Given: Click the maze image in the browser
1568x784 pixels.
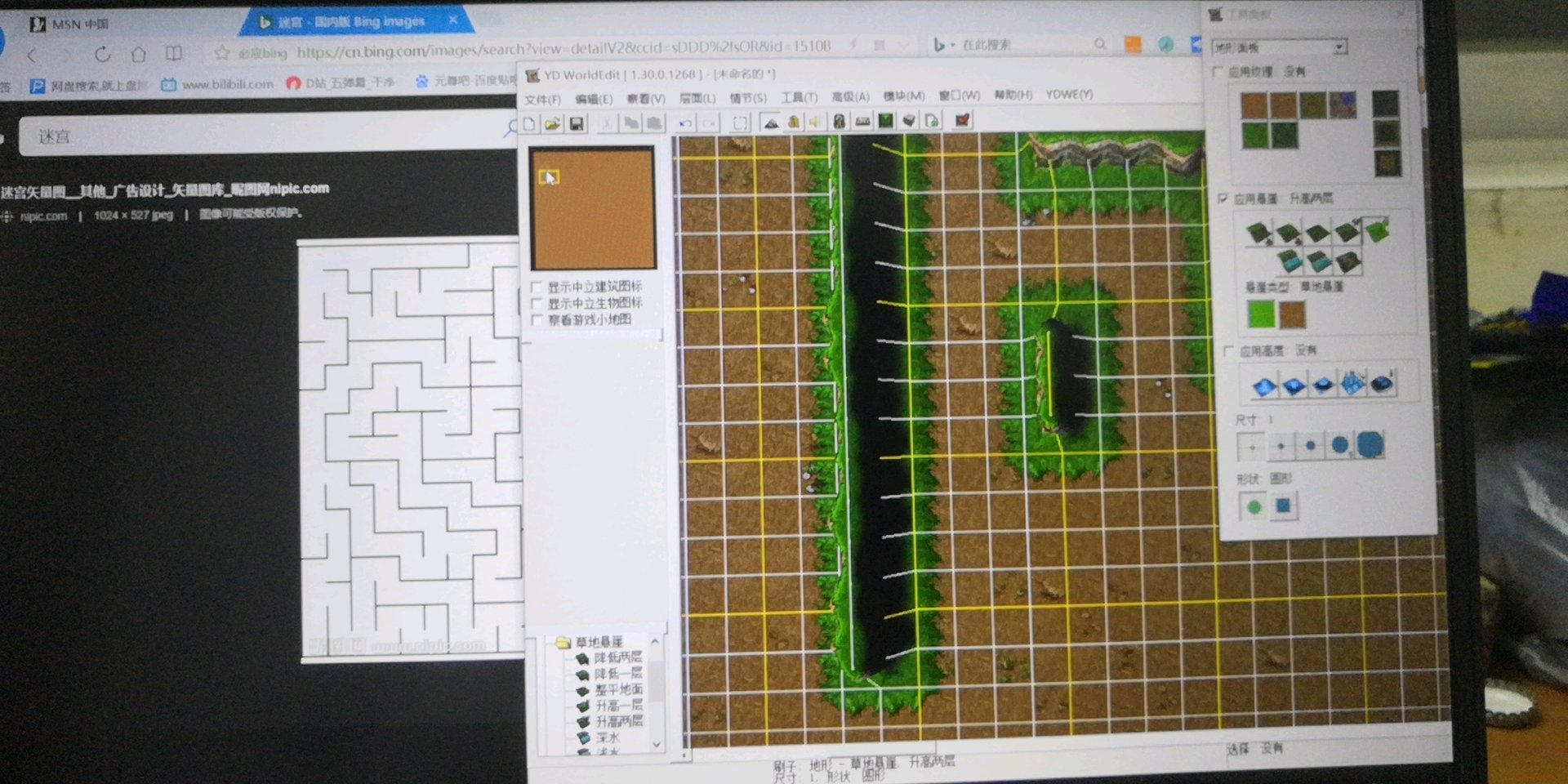Looking at the screenshot, I should [x=412, y=450].
